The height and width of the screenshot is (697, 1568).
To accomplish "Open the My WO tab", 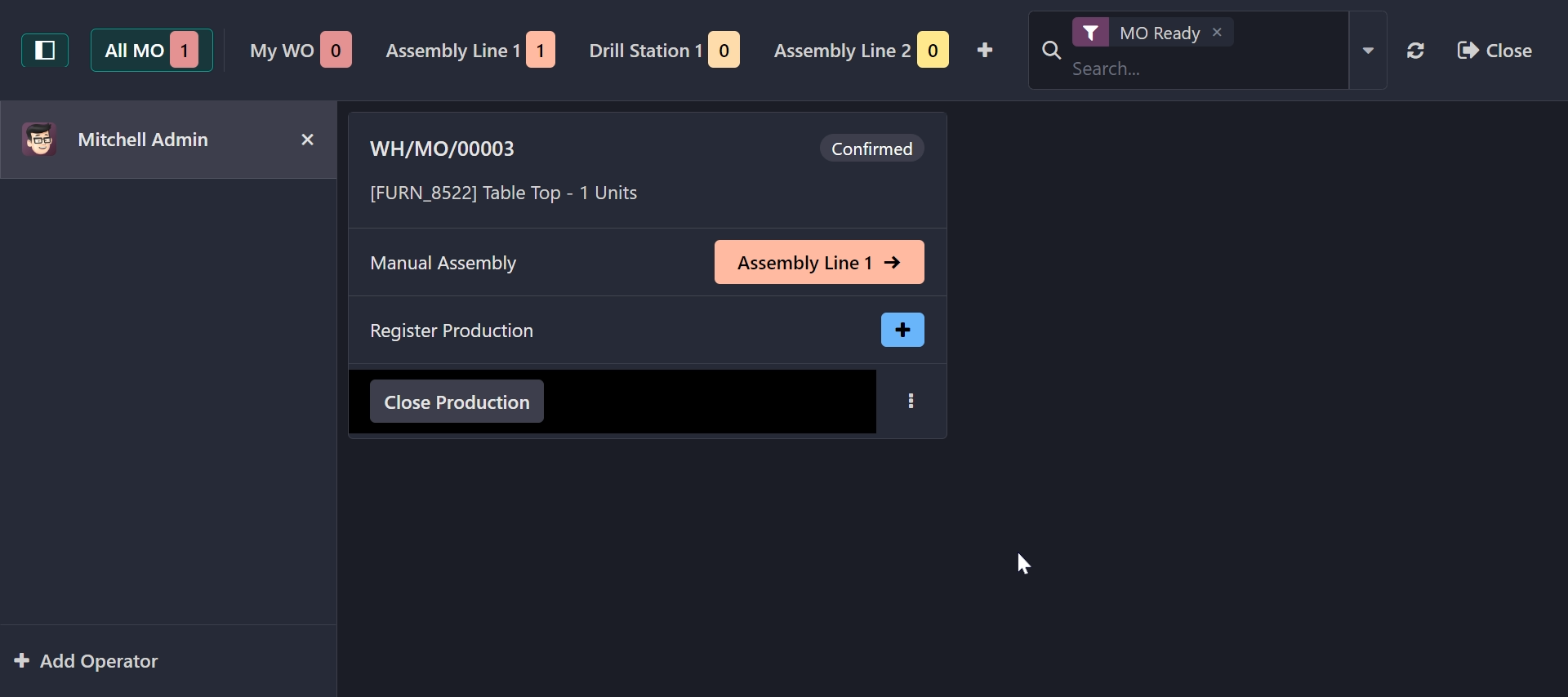I will pyautogui.click(x=300, y=51).
